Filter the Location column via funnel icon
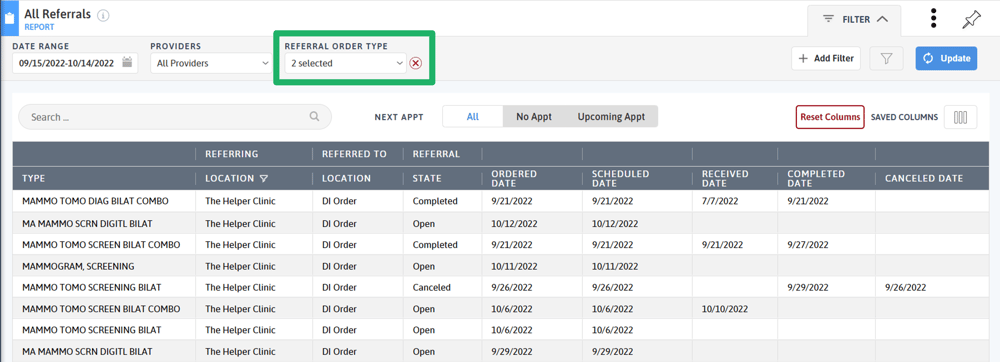 pos(263,178)
